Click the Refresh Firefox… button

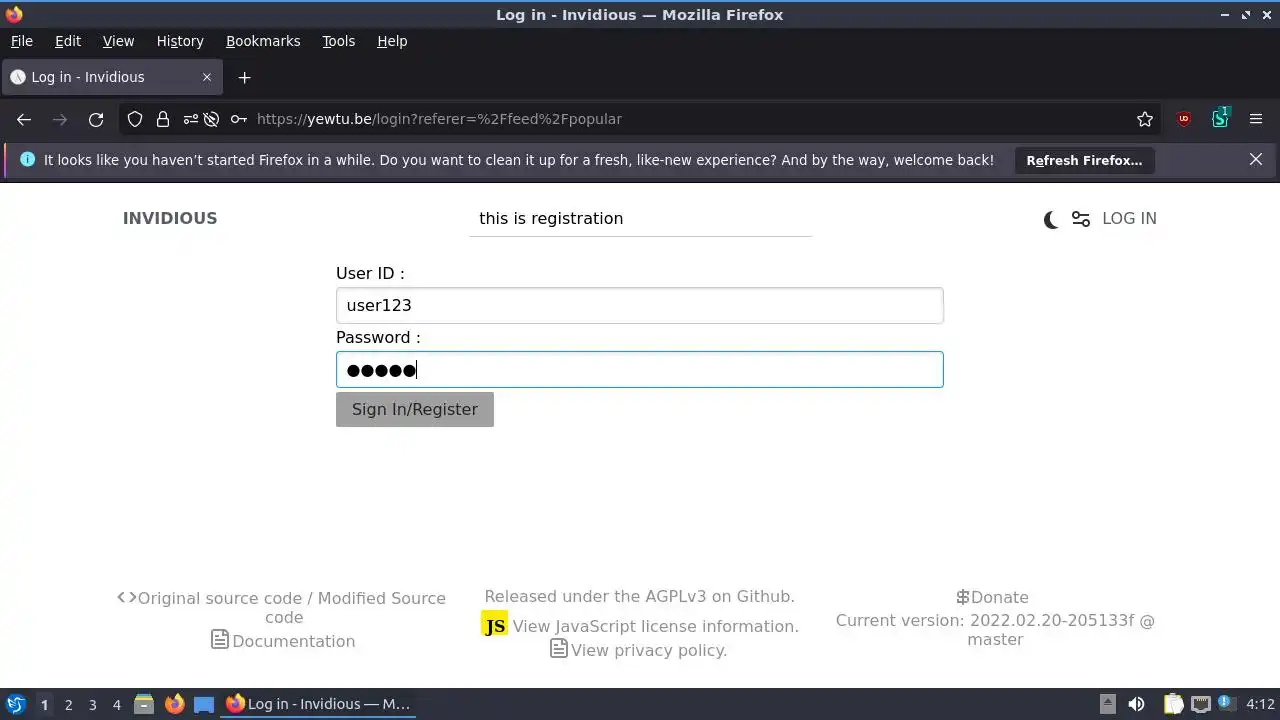click(x=1084, y=160)
